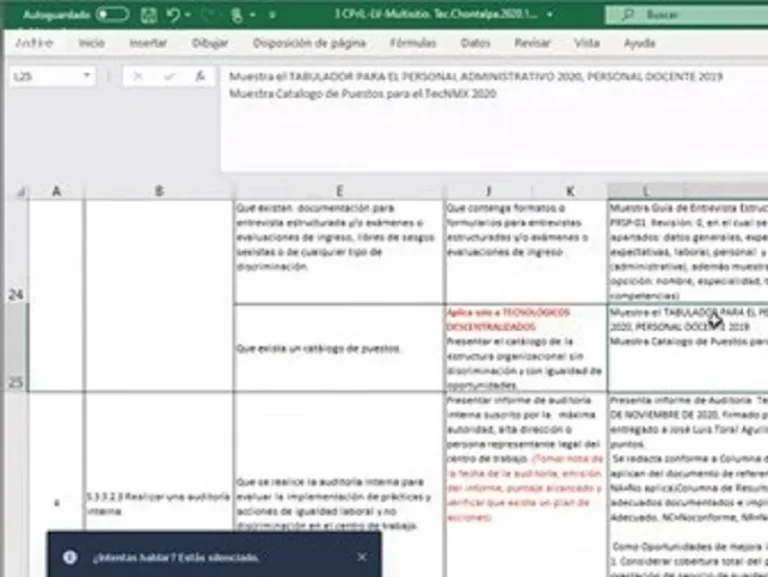Close the '¿Intentas hablar? Estás silenciado' notification
768x577 pixels.
[x=362, y=557]
